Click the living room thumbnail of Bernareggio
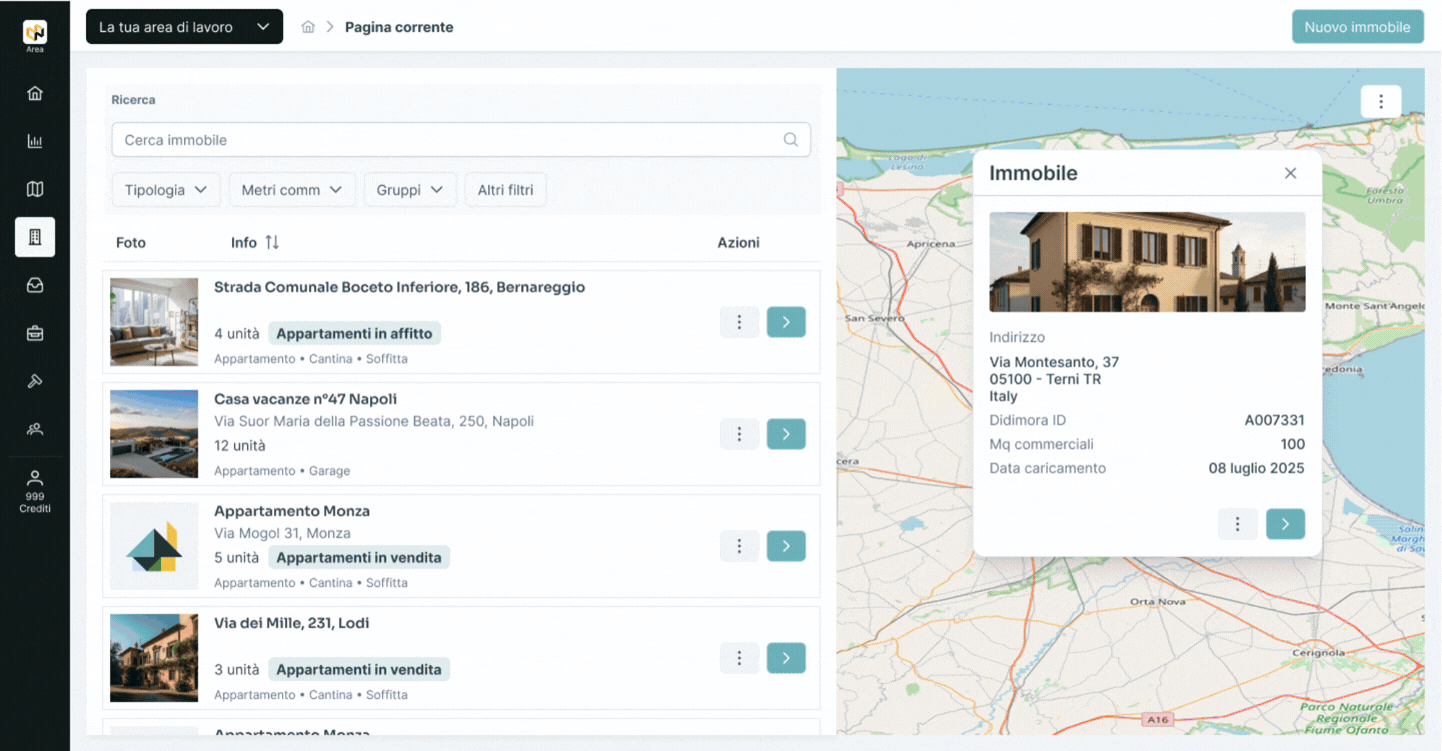This screenshot has height=751, width=1442. coord(154,322)
